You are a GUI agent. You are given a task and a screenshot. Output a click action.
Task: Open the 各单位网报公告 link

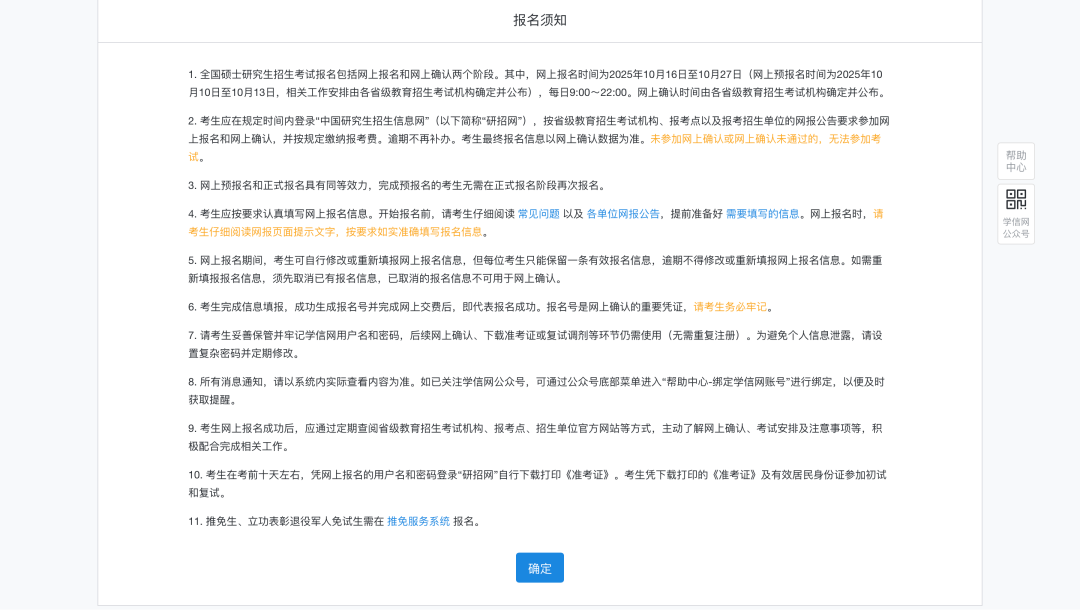(622, 214)
